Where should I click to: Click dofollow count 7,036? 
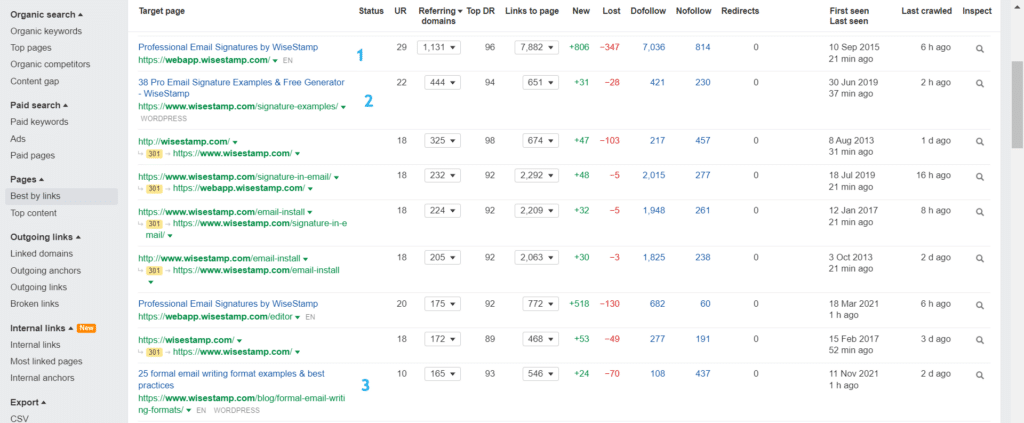653,47
